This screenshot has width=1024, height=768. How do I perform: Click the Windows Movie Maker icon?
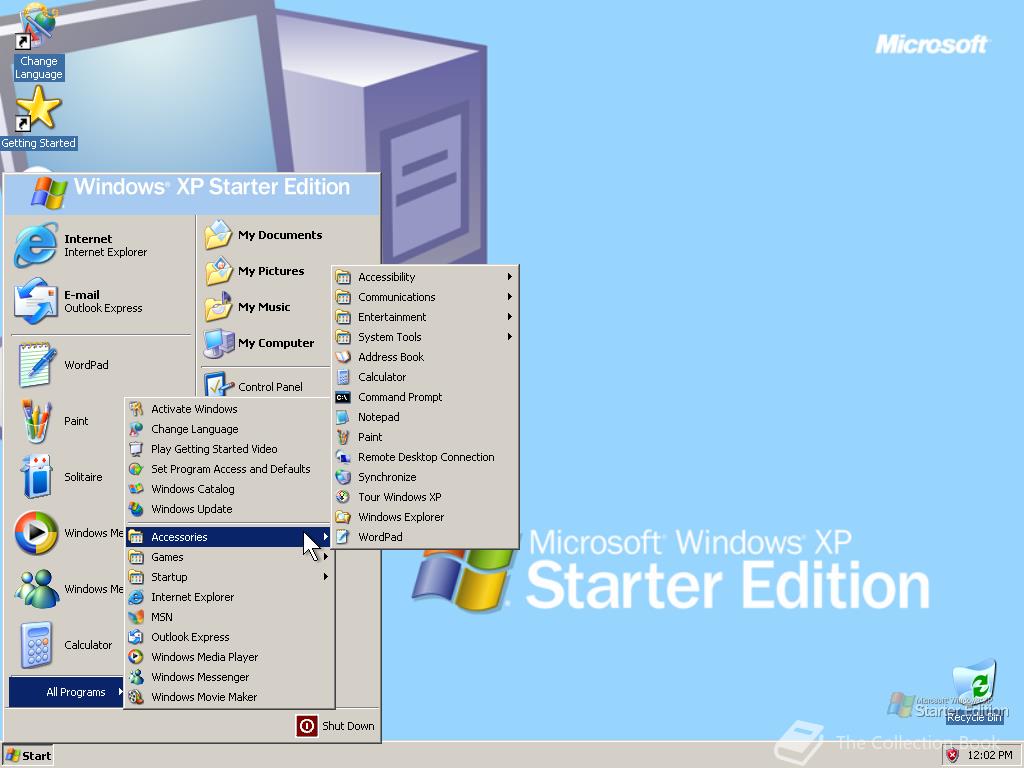(136, 697)
